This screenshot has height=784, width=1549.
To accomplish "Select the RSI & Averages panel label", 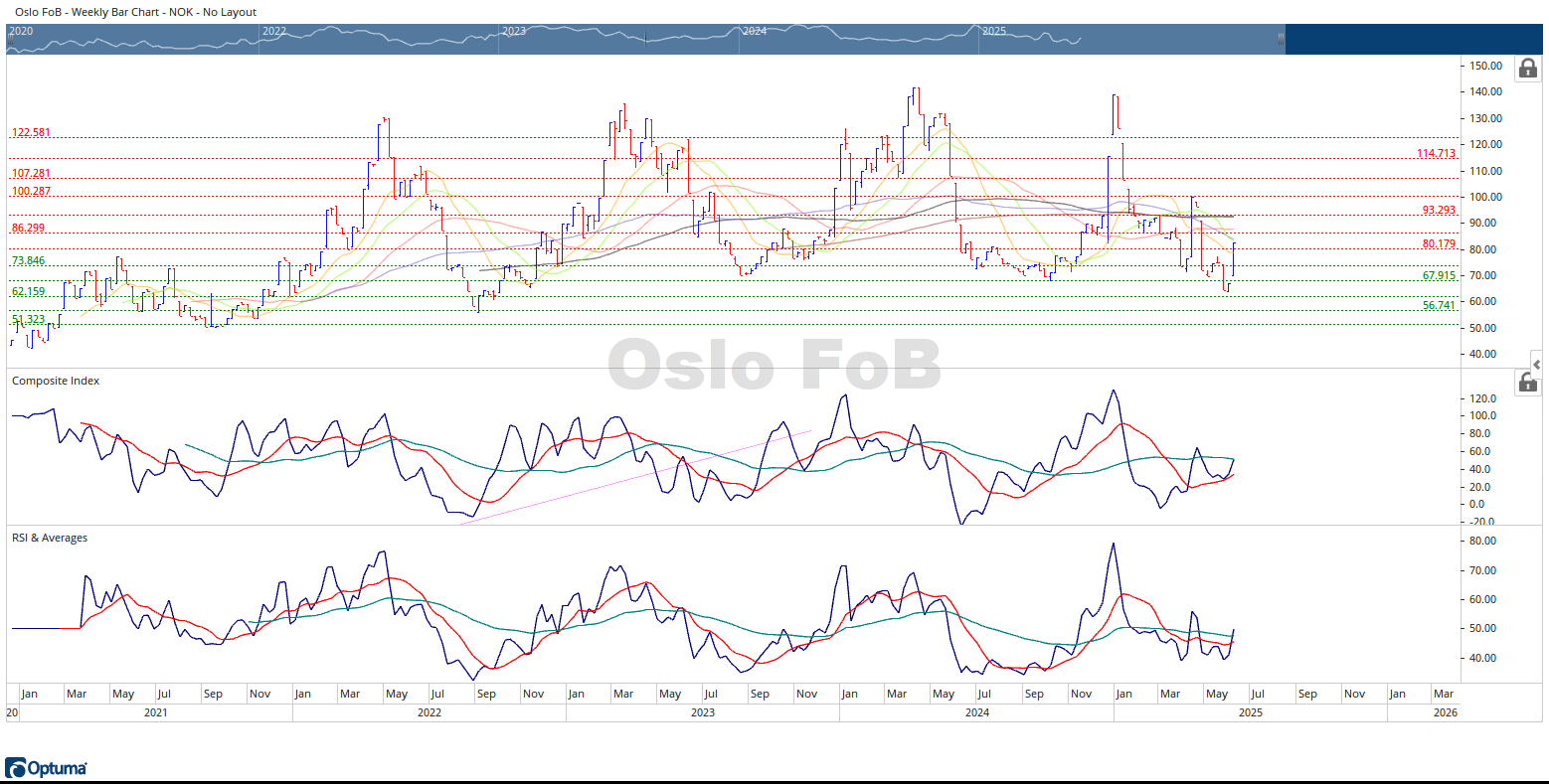I will coord(50,538).
